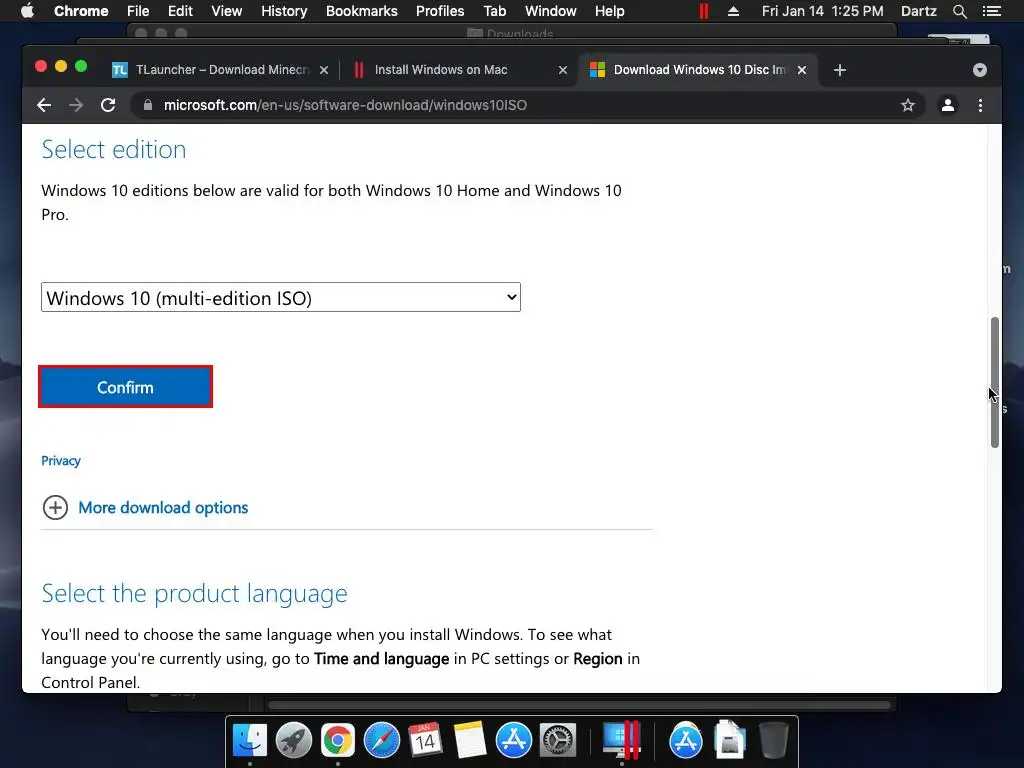This screenshot has width=1024, height=768.
Task: Open Finder from the dock
Action: pyautogui.click(x=249, y=740)
